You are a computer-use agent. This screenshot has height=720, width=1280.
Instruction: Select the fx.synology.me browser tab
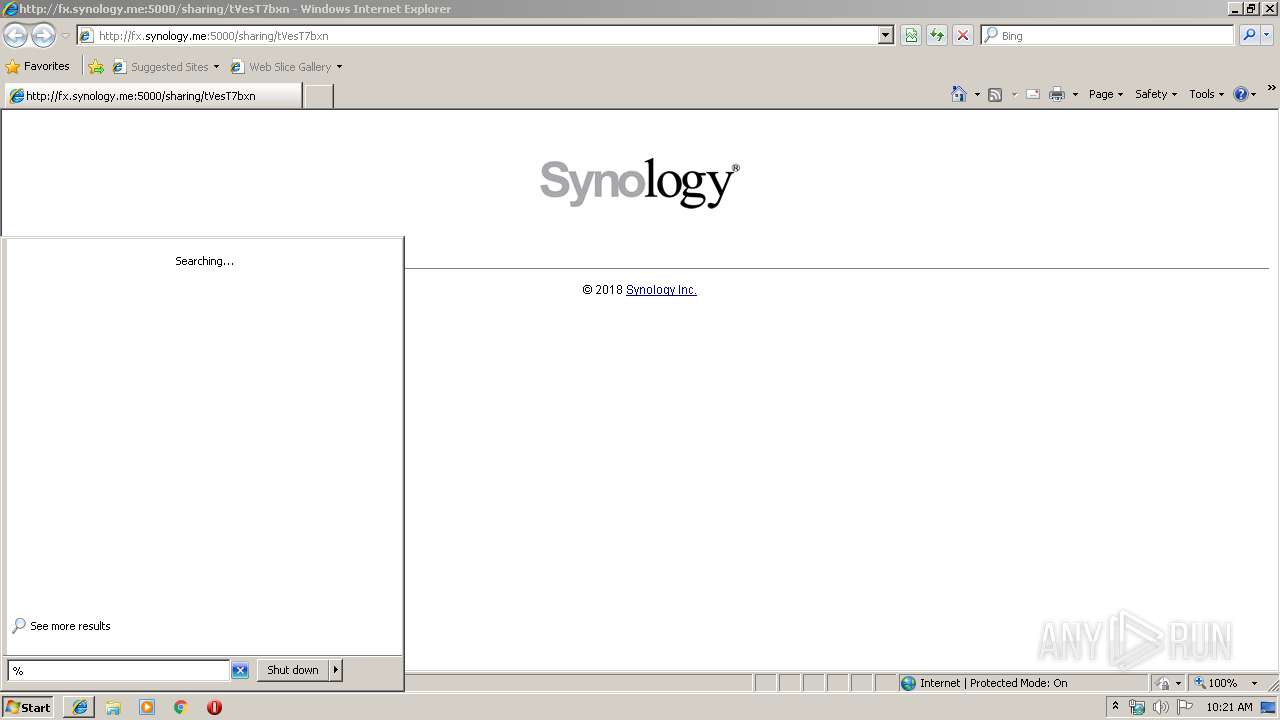(x=152, y=96)
